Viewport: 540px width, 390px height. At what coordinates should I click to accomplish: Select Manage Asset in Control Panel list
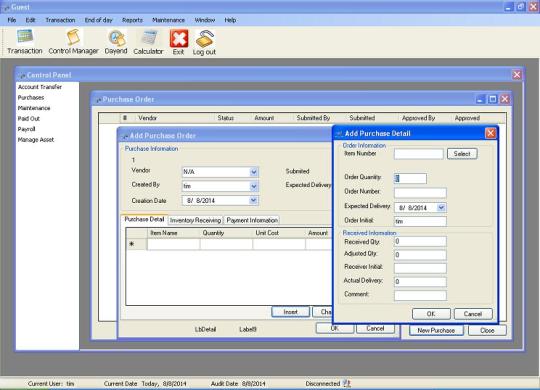(x=36, y=140)
